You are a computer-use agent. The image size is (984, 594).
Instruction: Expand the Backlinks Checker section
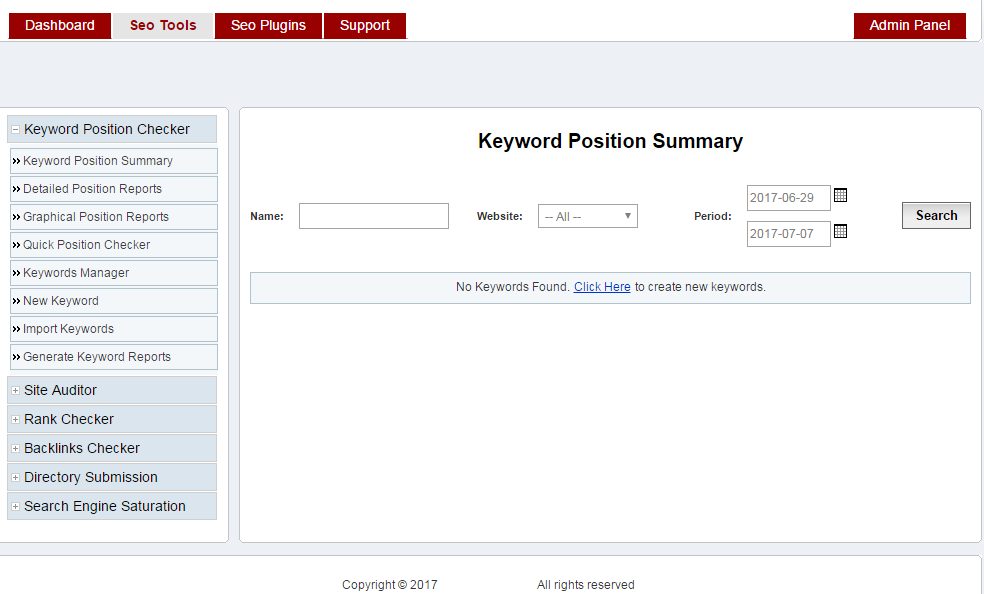(14, 448)
